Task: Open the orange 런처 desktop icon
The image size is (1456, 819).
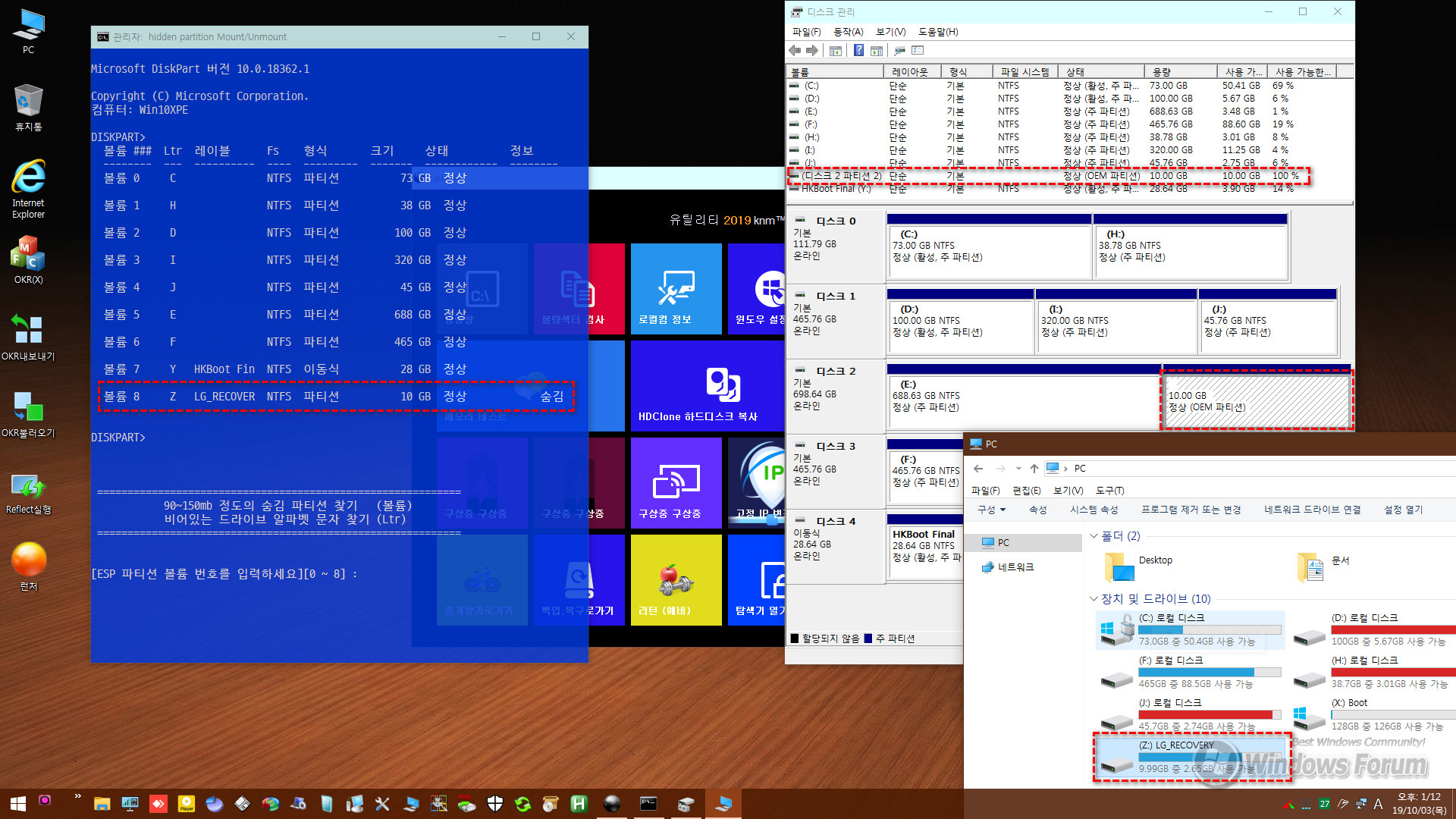Action: [x=28, y=567]
